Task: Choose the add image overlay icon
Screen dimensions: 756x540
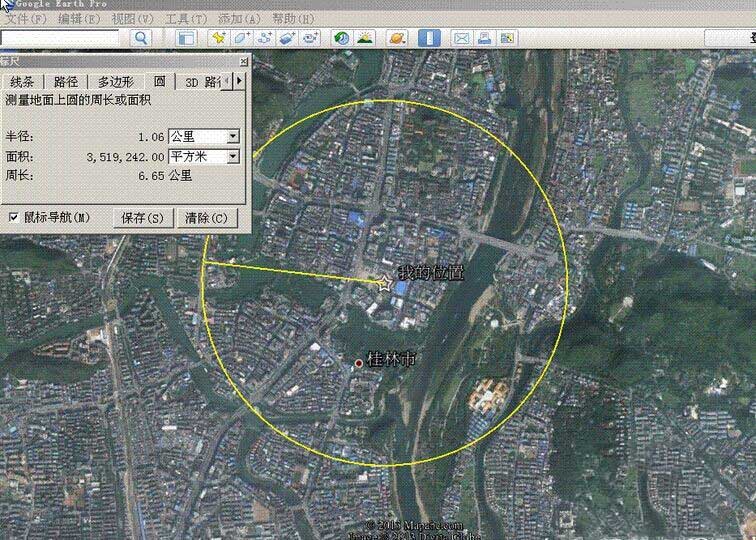Action: [287, 38]
